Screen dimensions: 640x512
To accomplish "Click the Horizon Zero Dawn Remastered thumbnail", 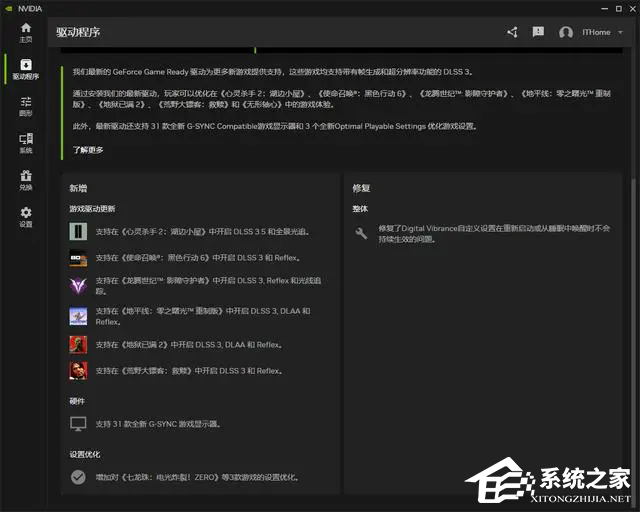I will click(78, 316).
